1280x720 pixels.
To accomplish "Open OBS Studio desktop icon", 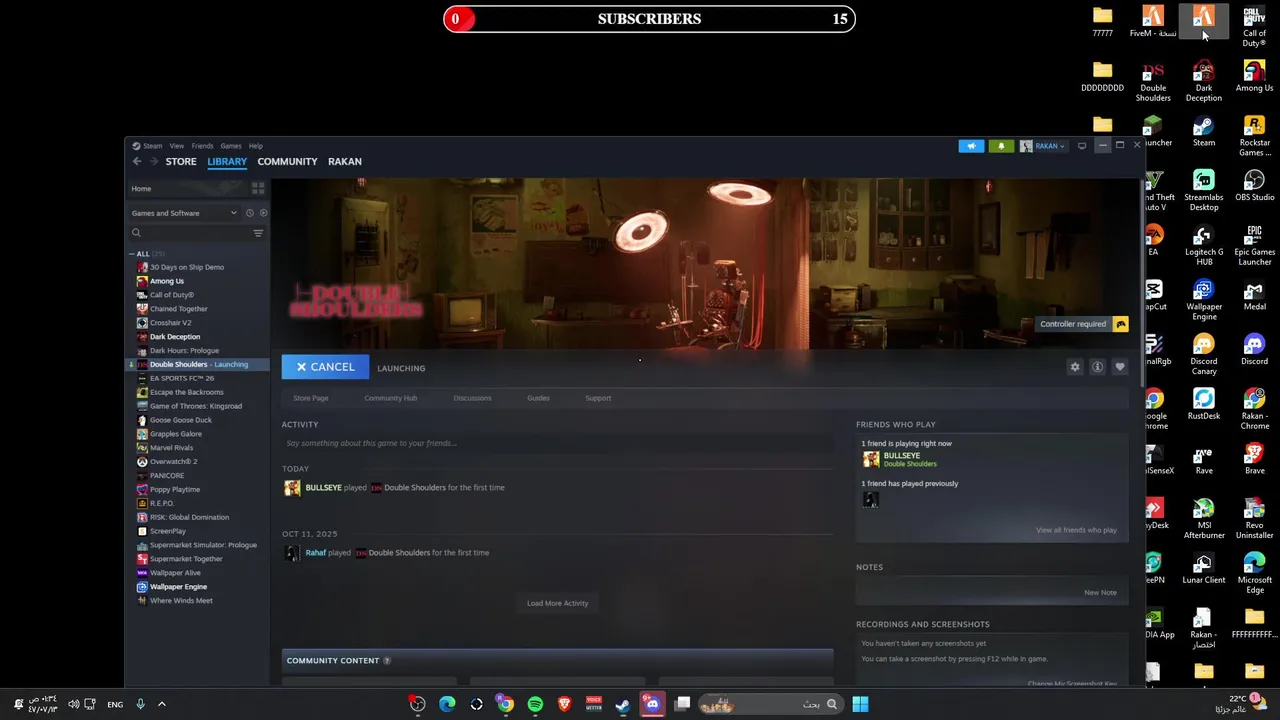I will pyautogui.click(x=1254, y=186).
